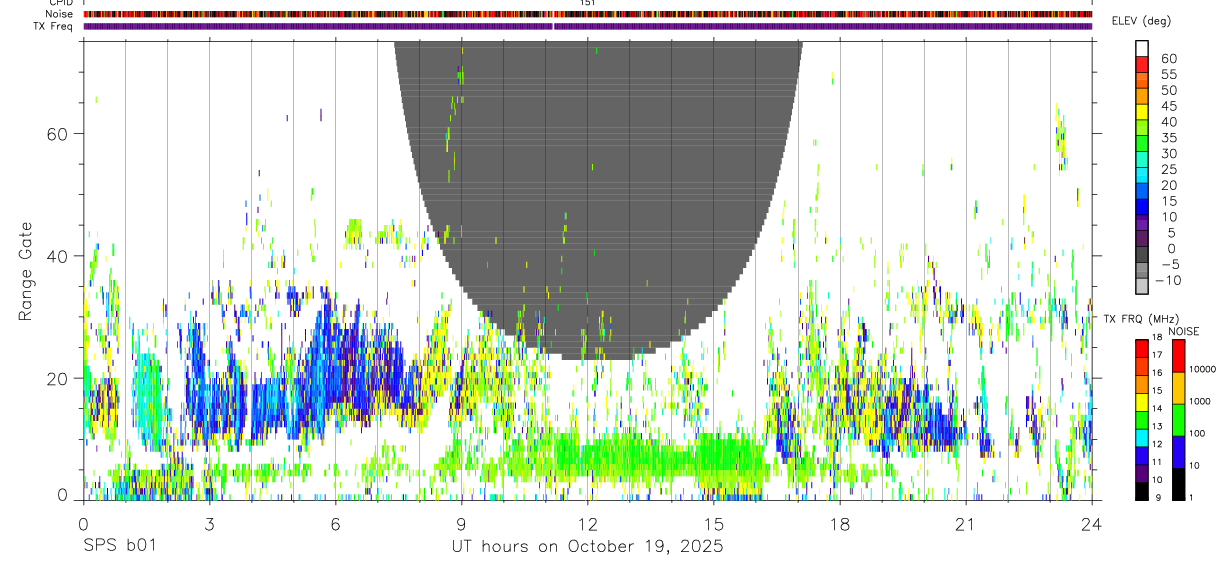1228x567 pixels.
Task: Click the '151' CPID value at top
Action: point(588,3)
